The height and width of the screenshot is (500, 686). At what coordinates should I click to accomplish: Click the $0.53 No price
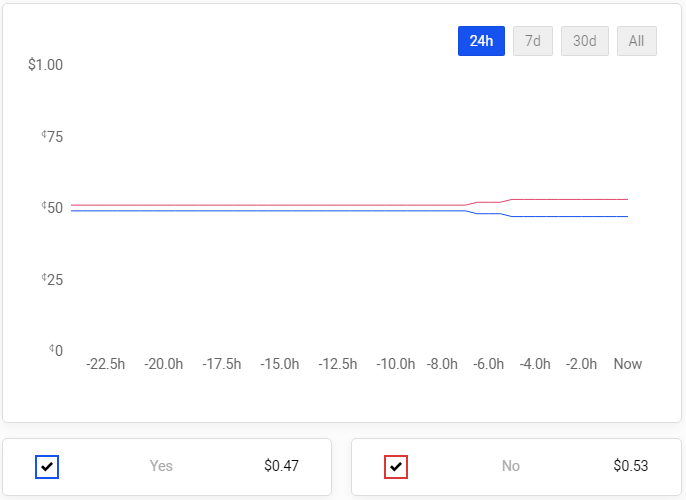[x=631, y=466]
